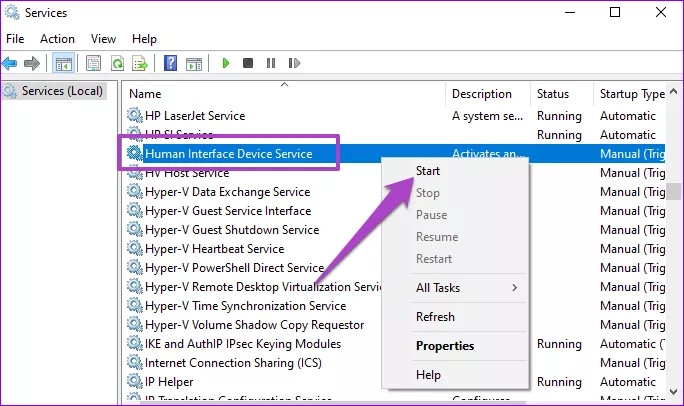Image resolution: width=684 pixels, height=406 pixels.
Task: Select Hyper-V Remote Desktop Virtualization Service name
Action: tap(263, 287)
